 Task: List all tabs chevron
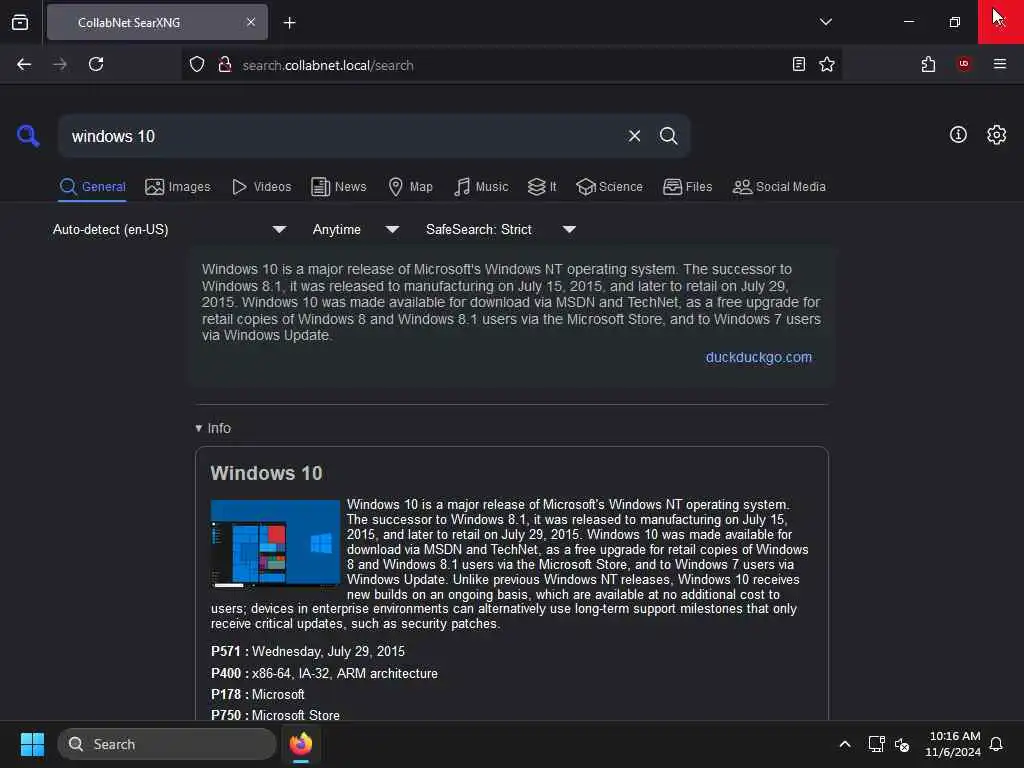[825, 22]
